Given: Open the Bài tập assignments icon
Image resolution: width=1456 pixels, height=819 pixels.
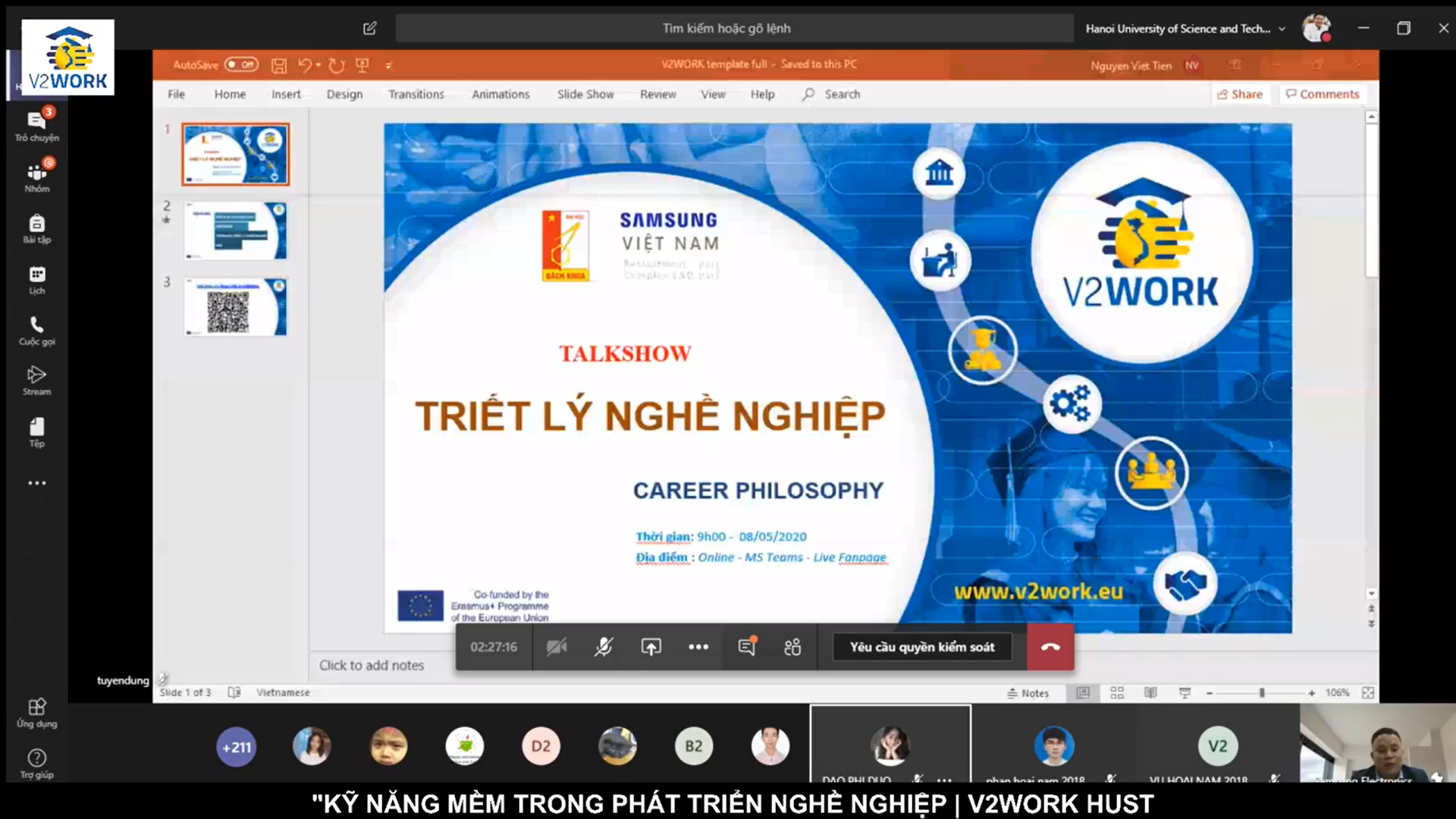Looking at the screenshot, I should [36, 228].
